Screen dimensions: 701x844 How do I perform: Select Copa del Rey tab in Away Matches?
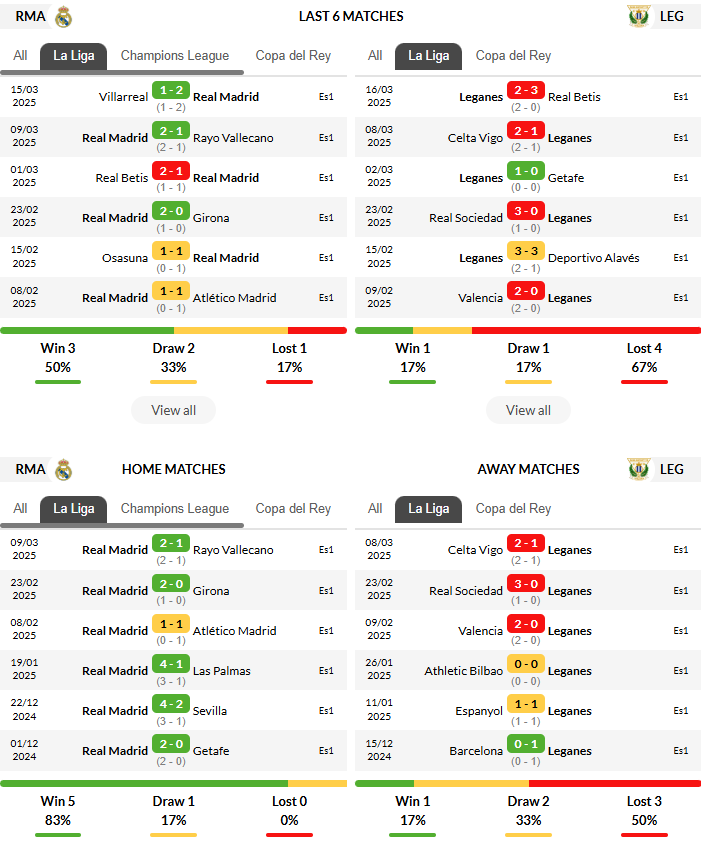513,508
